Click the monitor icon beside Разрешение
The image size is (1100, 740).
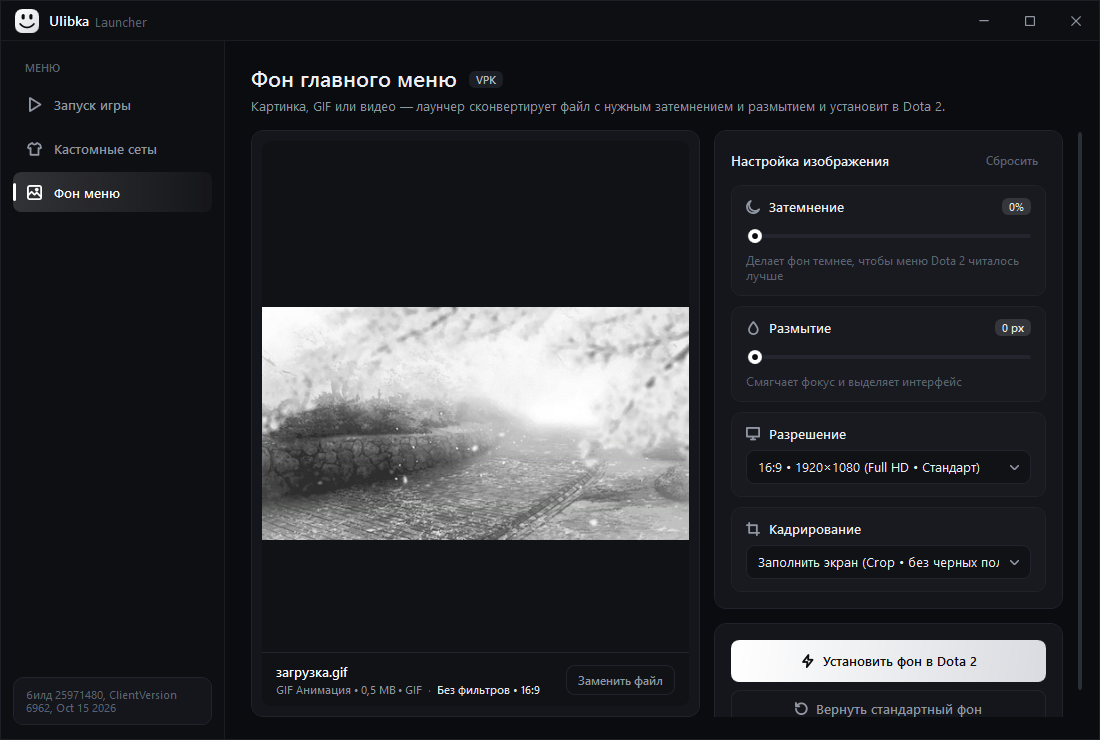click(753, 434)
